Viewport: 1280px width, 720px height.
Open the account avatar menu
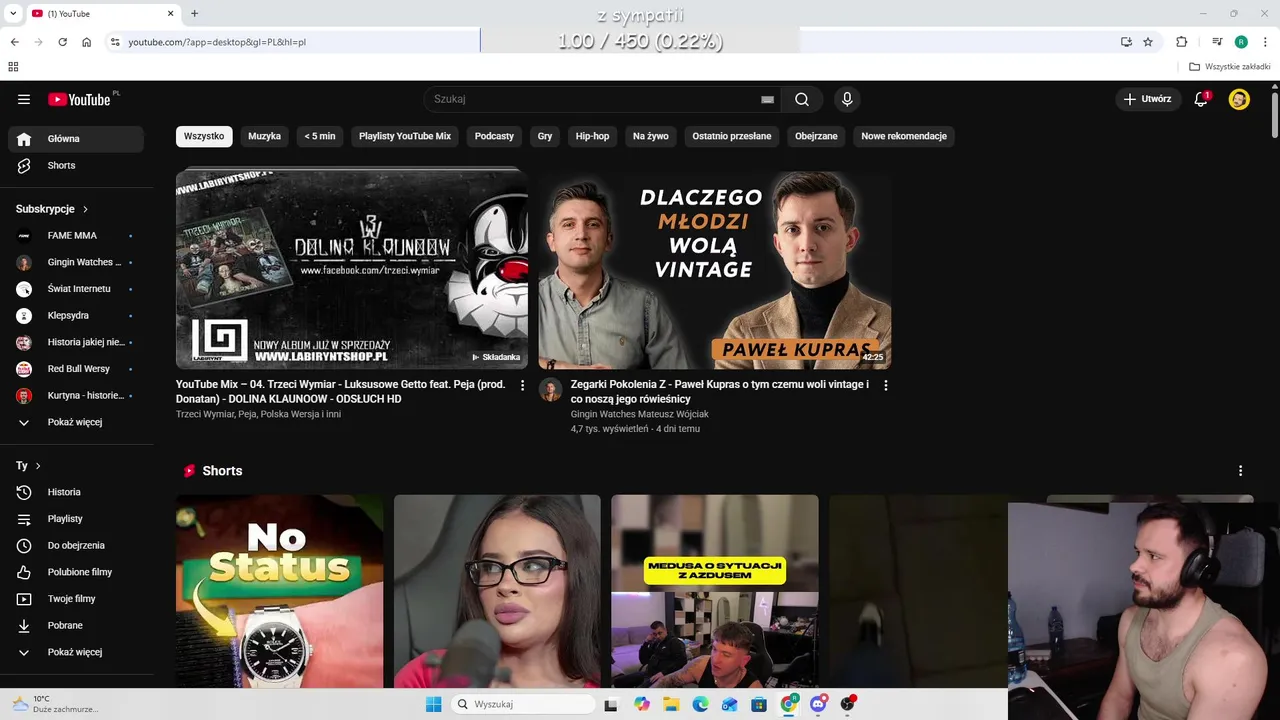point(1239,99)
